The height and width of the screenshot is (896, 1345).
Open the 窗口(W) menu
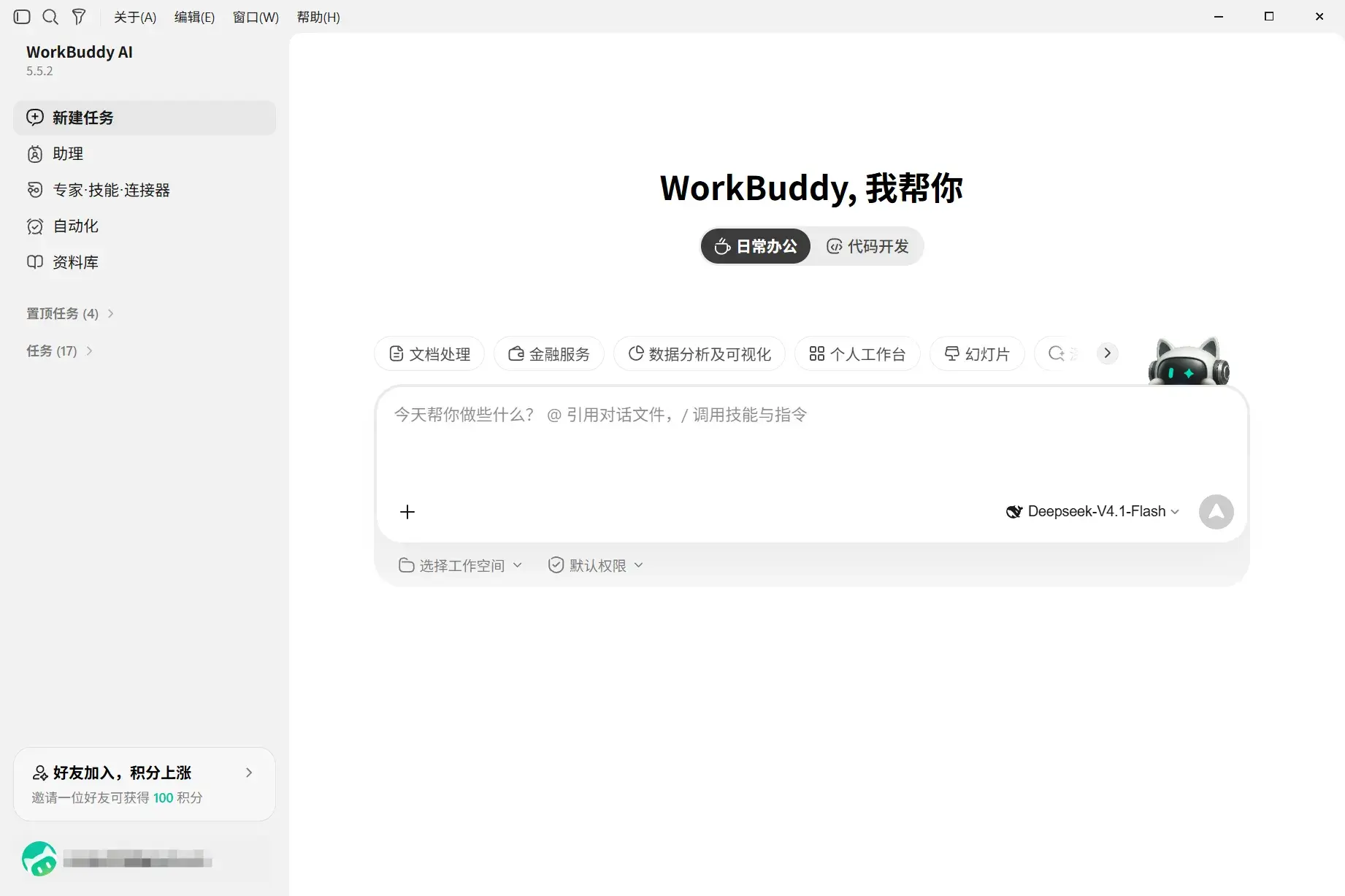coord(256,17)
